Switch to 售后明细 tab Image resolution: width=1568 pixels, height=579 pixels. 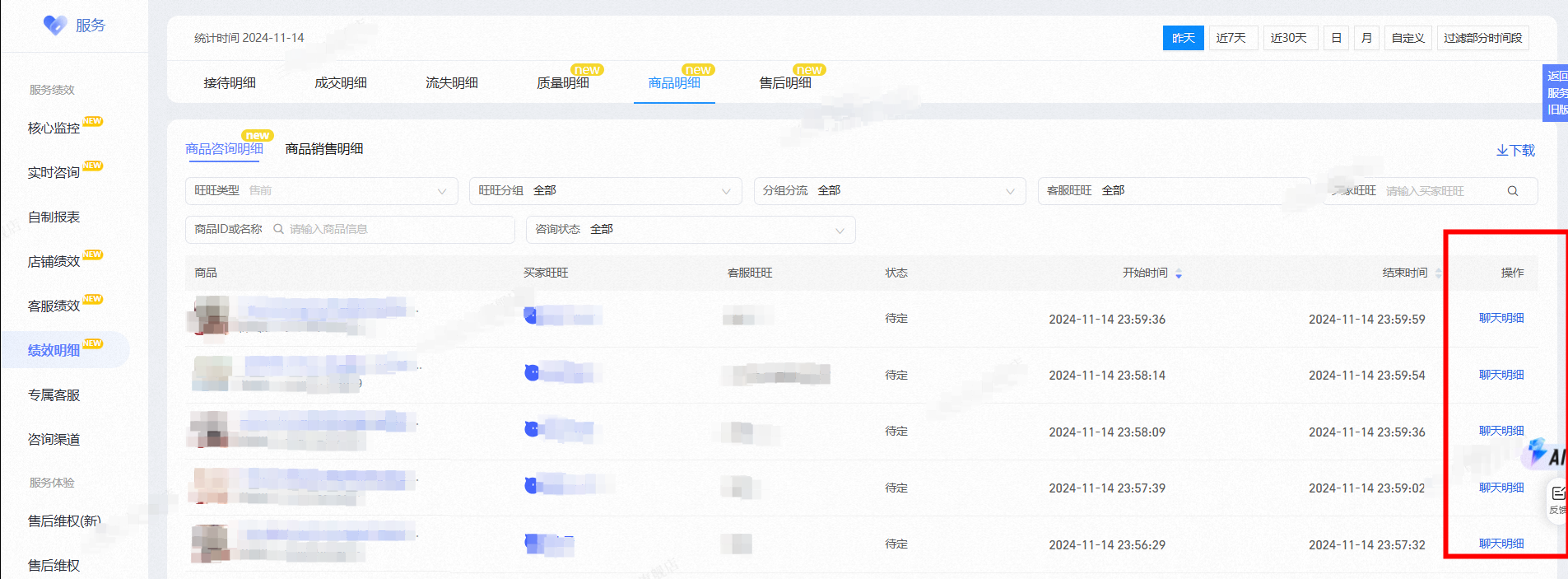pos(785,83)
